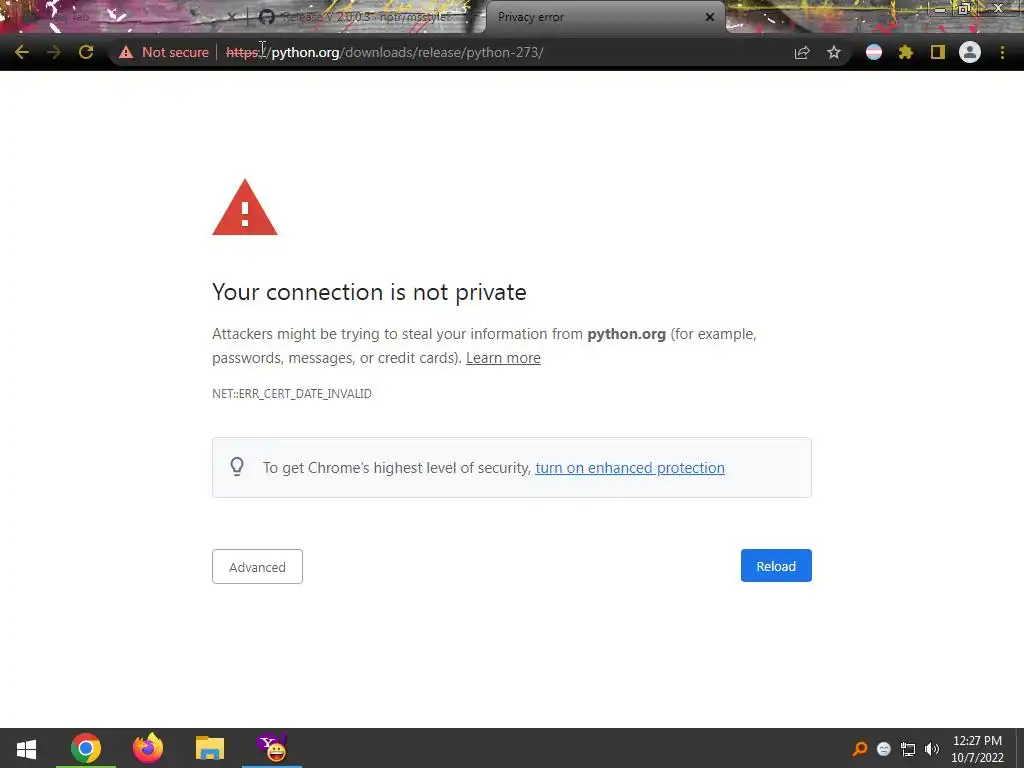The image size is (1024, 768).
Task: Open the network connection tray icon
Action: click(908, 749)
